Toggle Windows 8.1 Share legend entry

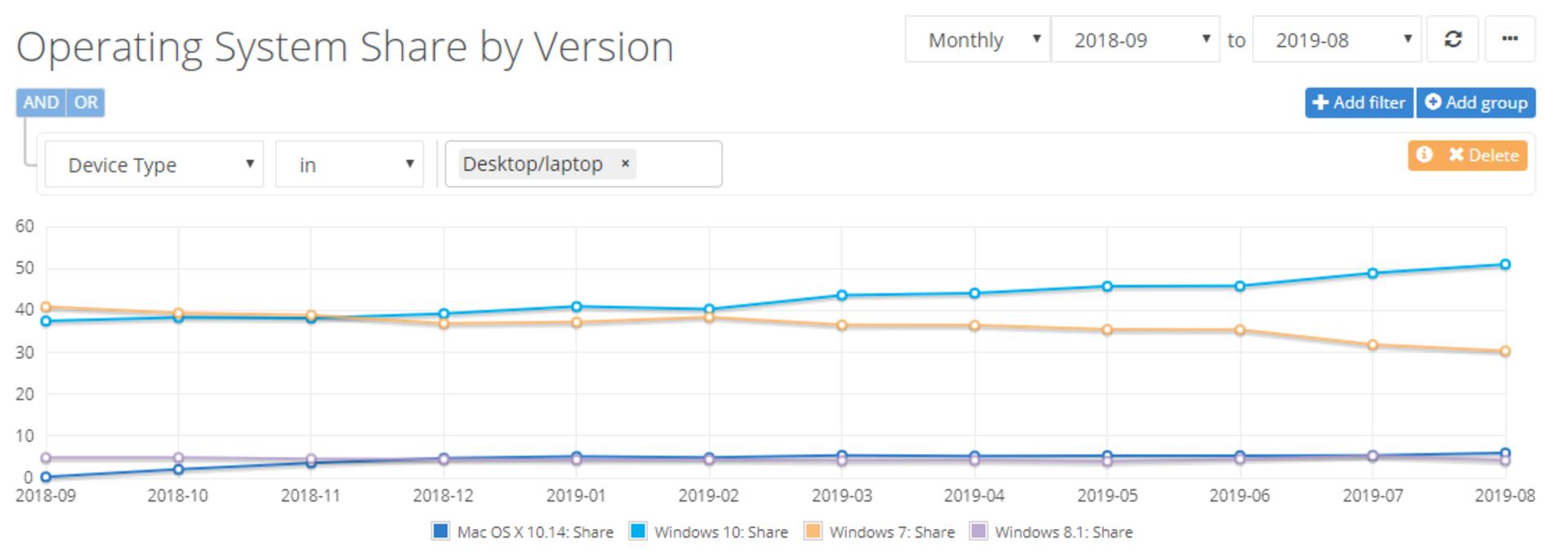tap(1051, 532)
